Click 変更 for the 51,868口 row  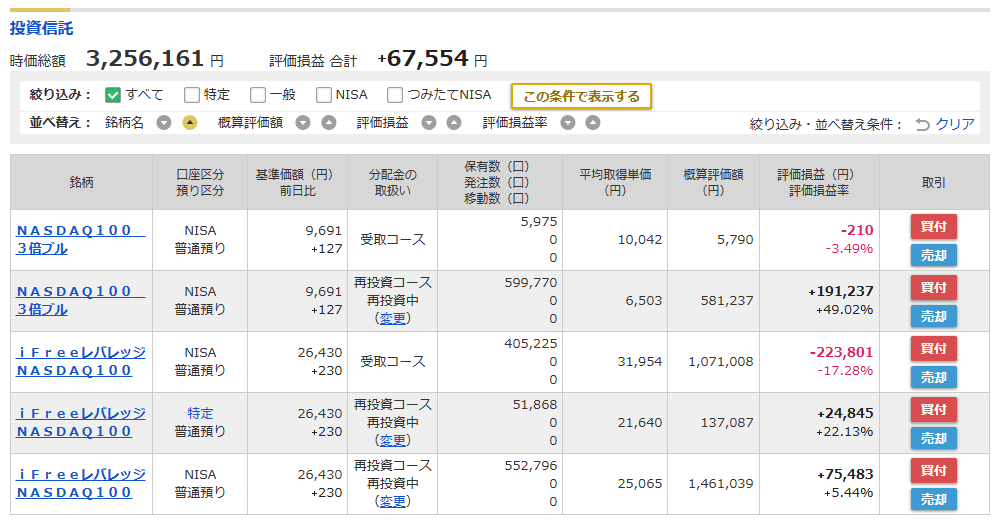(392, 441)
